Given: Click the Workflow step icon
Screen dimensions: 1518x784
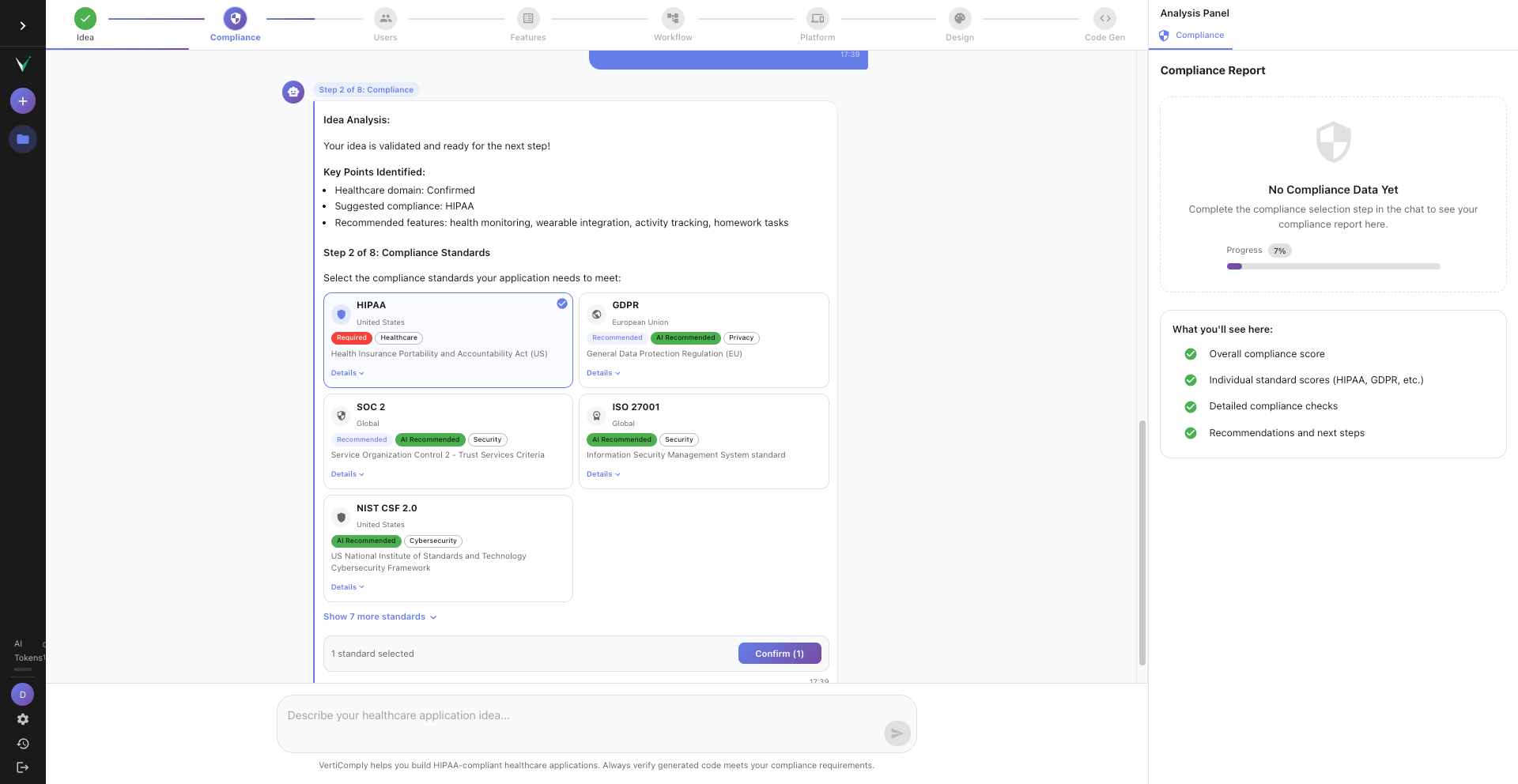Looking at the screenshot, I should 672,17.
